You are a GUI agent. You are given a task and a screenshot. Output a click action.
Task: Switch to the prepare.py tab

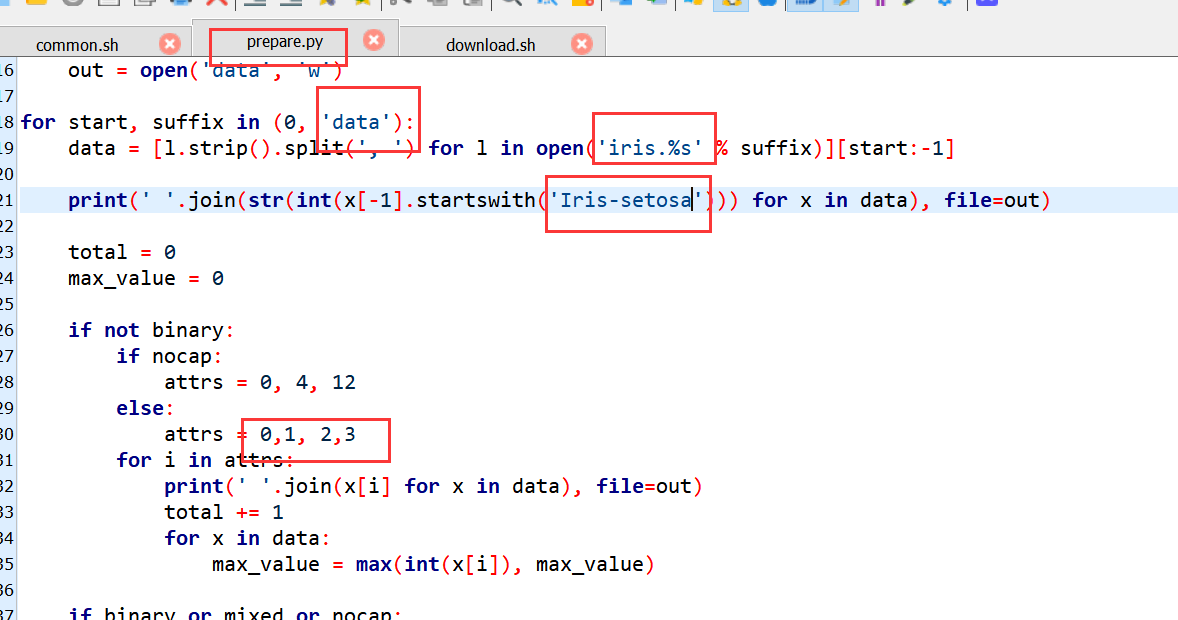click(285, 42)
